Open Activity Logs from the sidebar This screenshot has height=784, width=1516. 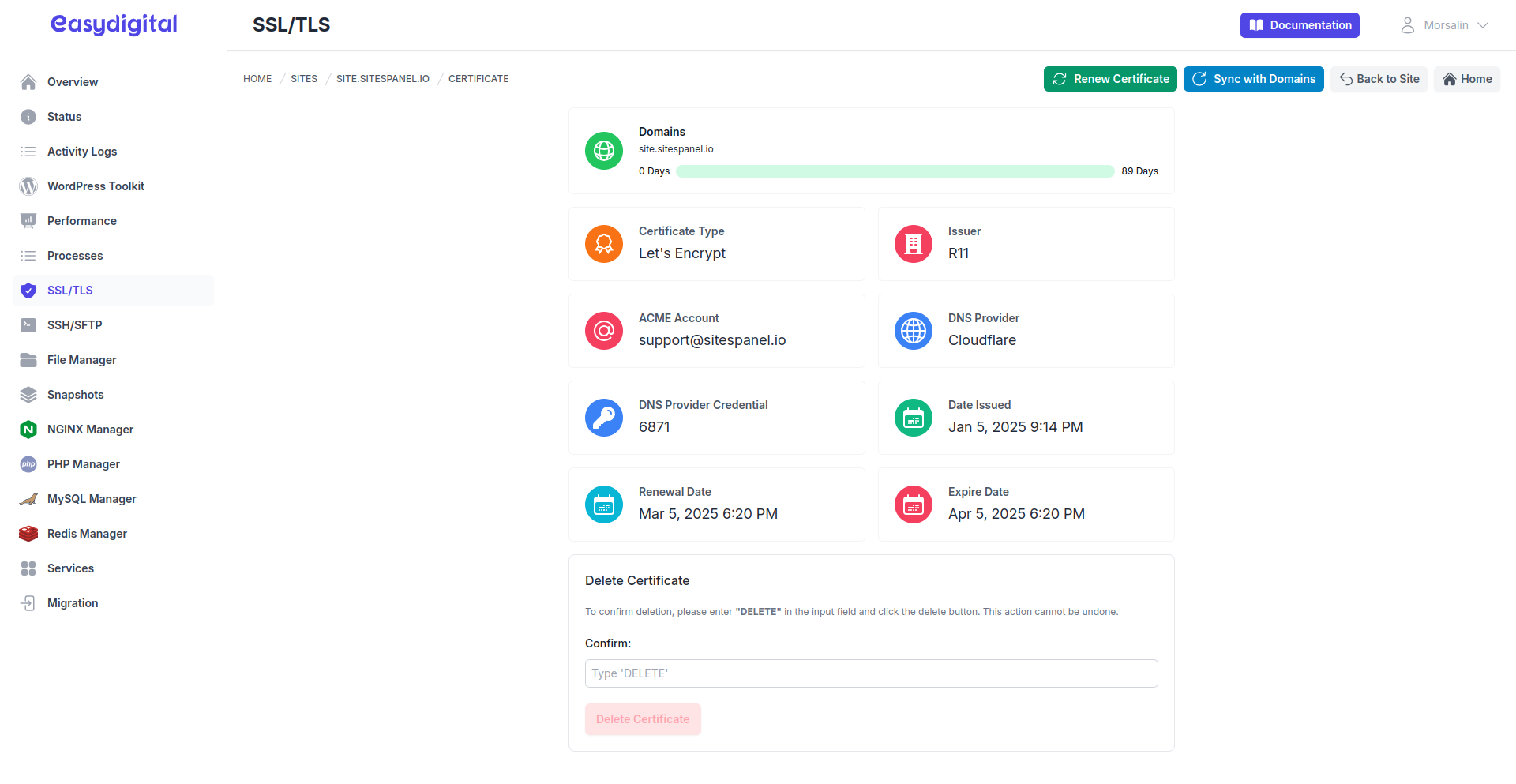pos(82,152)
